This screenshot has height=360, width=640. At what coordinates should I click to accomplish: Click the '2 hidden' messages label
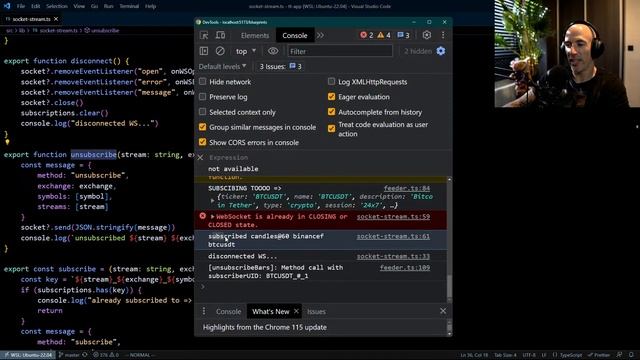418,51
